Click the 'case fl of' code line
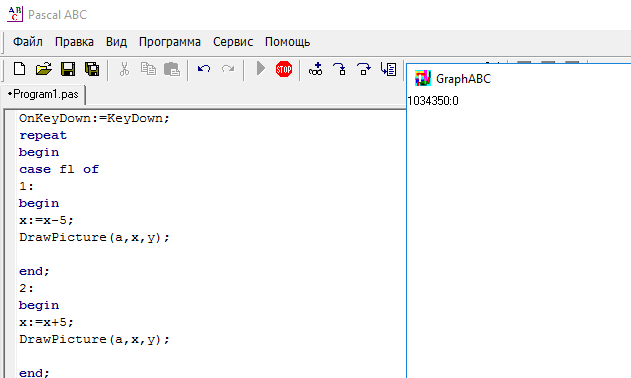631x378 pixels. [x=59, y=169]
